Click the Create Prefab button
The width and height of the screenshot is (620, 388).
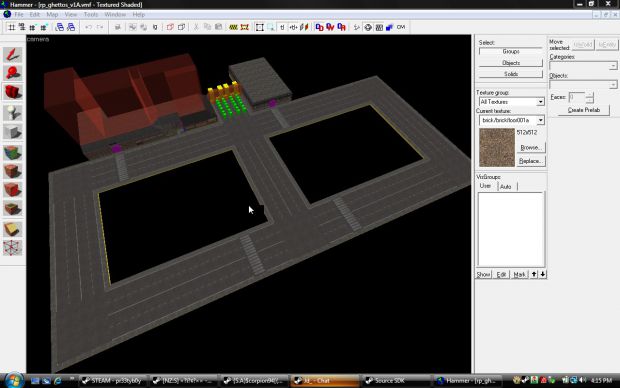tap(584, 110)
